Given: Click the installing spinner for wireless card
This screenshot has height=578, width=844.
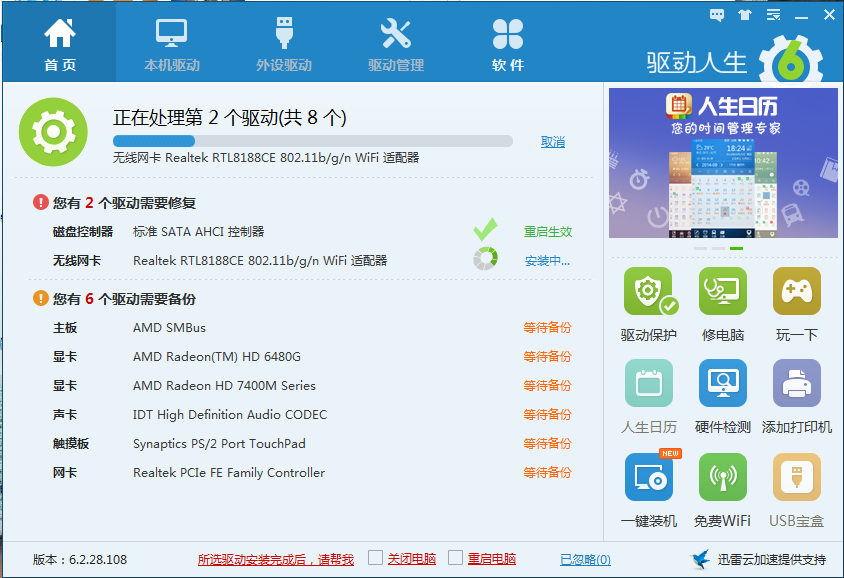Looking at the screenshot, I should click(x=486, y=259).
